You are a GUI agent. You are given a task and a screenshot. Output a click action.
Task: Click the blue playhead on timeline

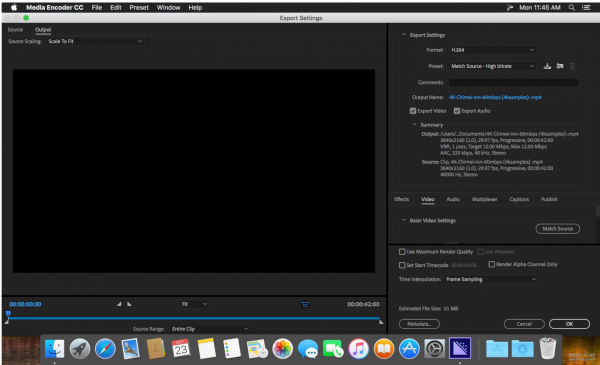pos(8,314)
